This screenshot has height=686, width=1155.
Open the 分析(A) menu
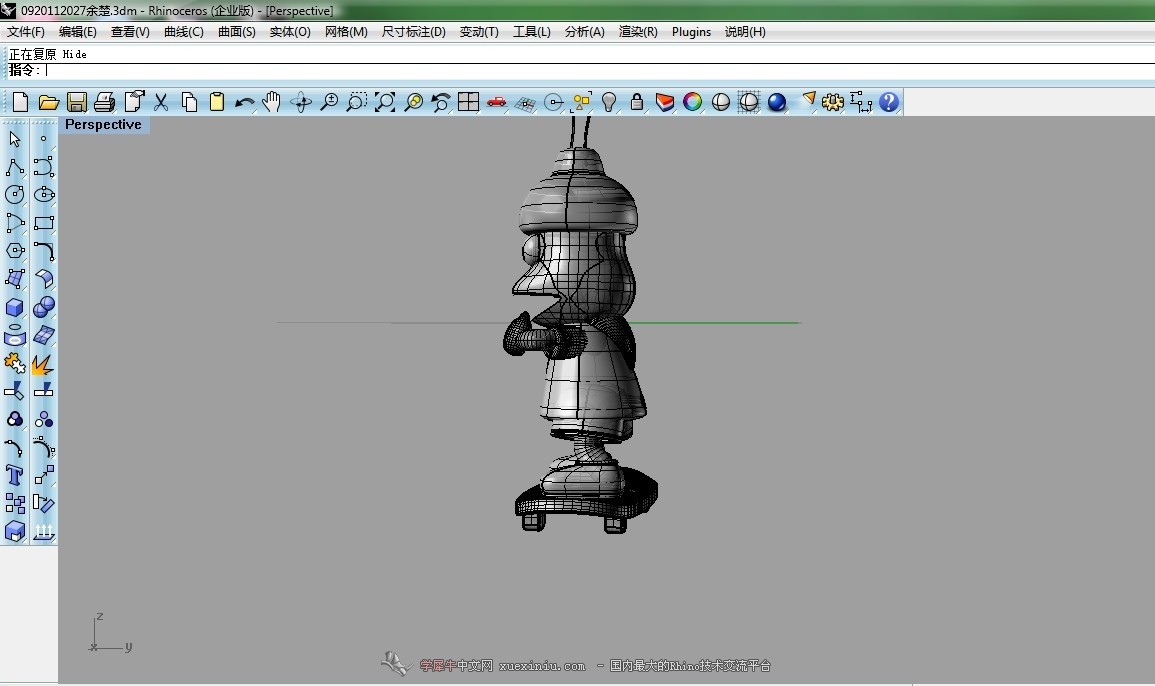coord(584,32)
